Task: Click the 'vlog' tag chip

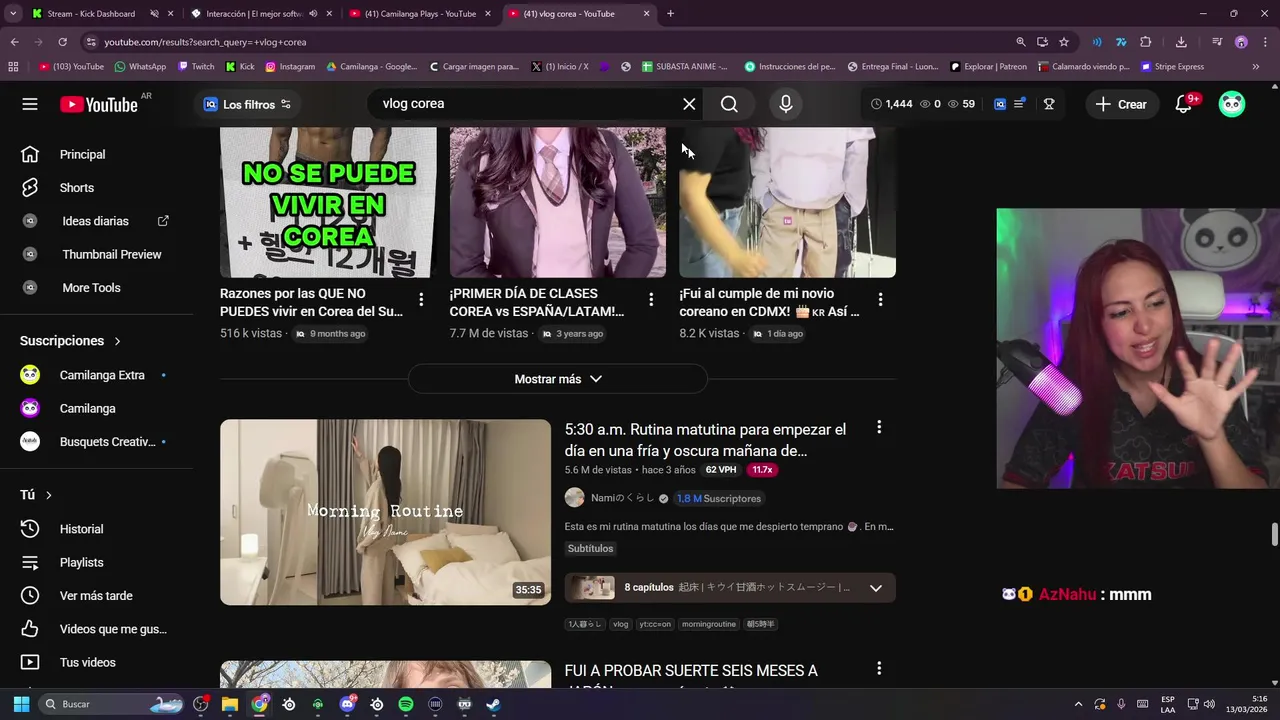Action: click(x=621, y=624)
